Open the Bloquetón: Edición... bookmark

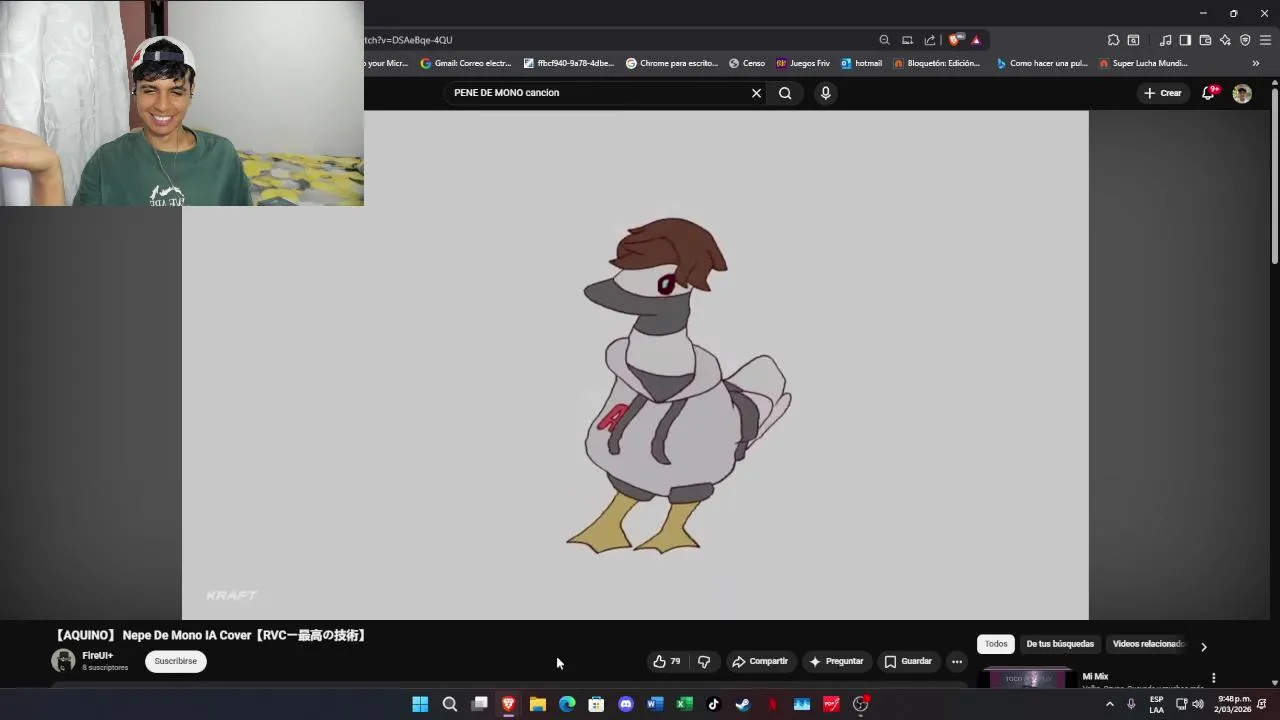937,63
